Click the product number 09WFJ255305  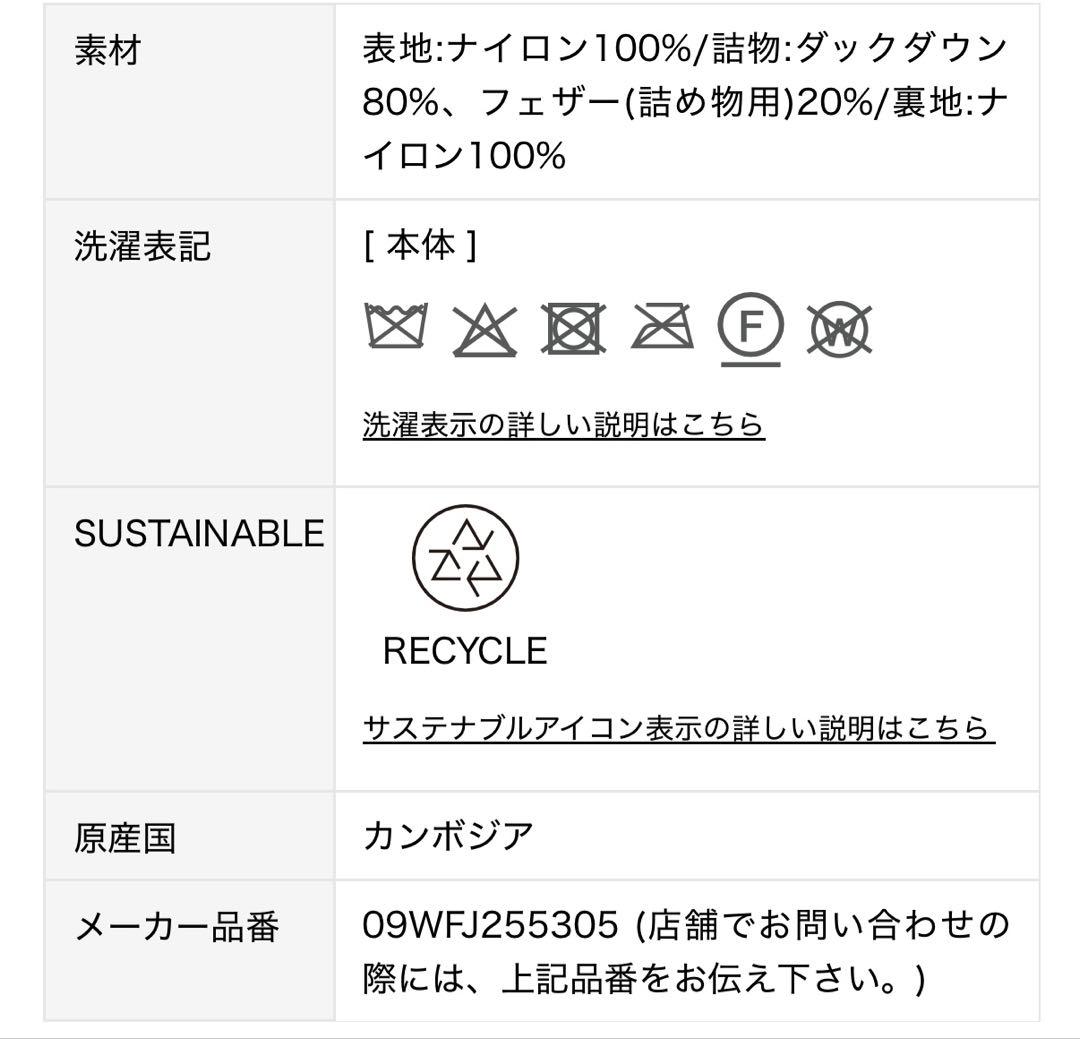point(490,925)
